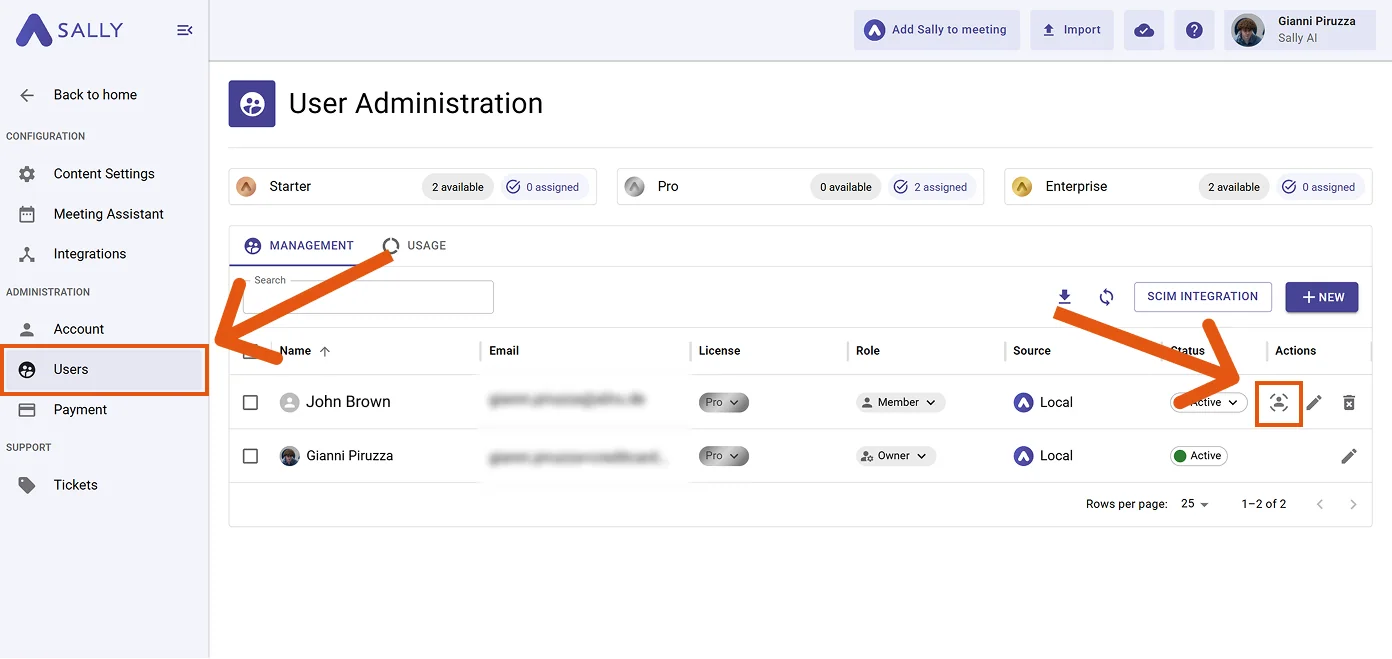The width and height of the screenshot is (1392, 659).
Task: Open John Brown Active status dropdown
Action: click(x=1209, y=402)
